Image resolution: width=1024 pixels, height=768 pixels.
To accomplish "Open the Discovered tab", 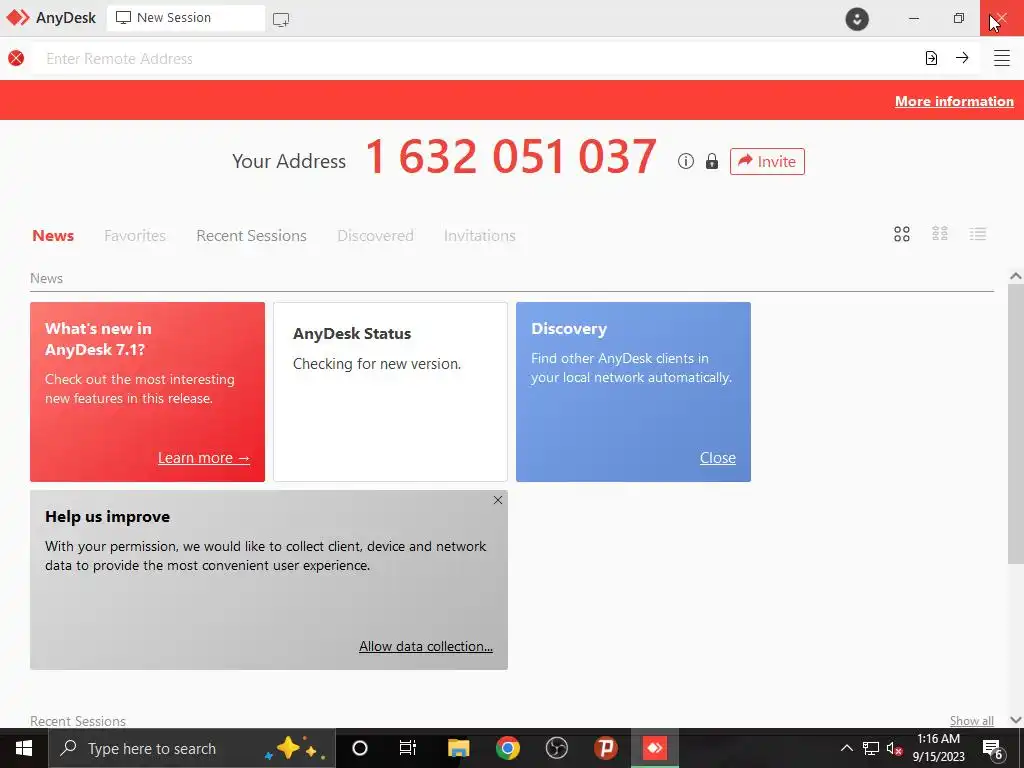I will coord(375,235).
